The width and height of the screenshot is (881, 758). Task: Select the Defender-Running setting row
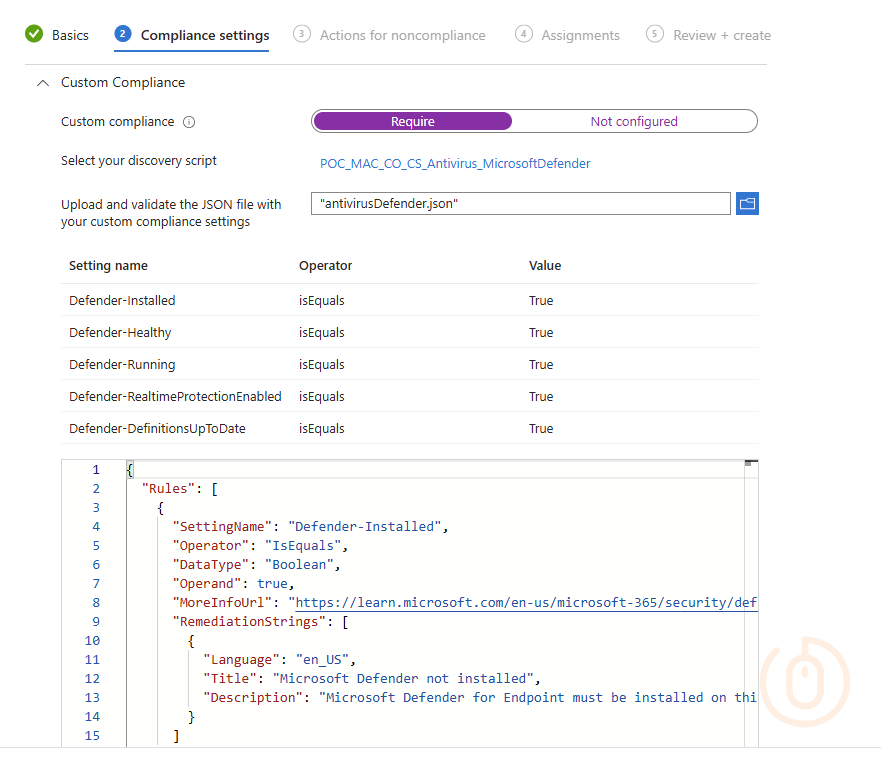click(x=410, y=364)
